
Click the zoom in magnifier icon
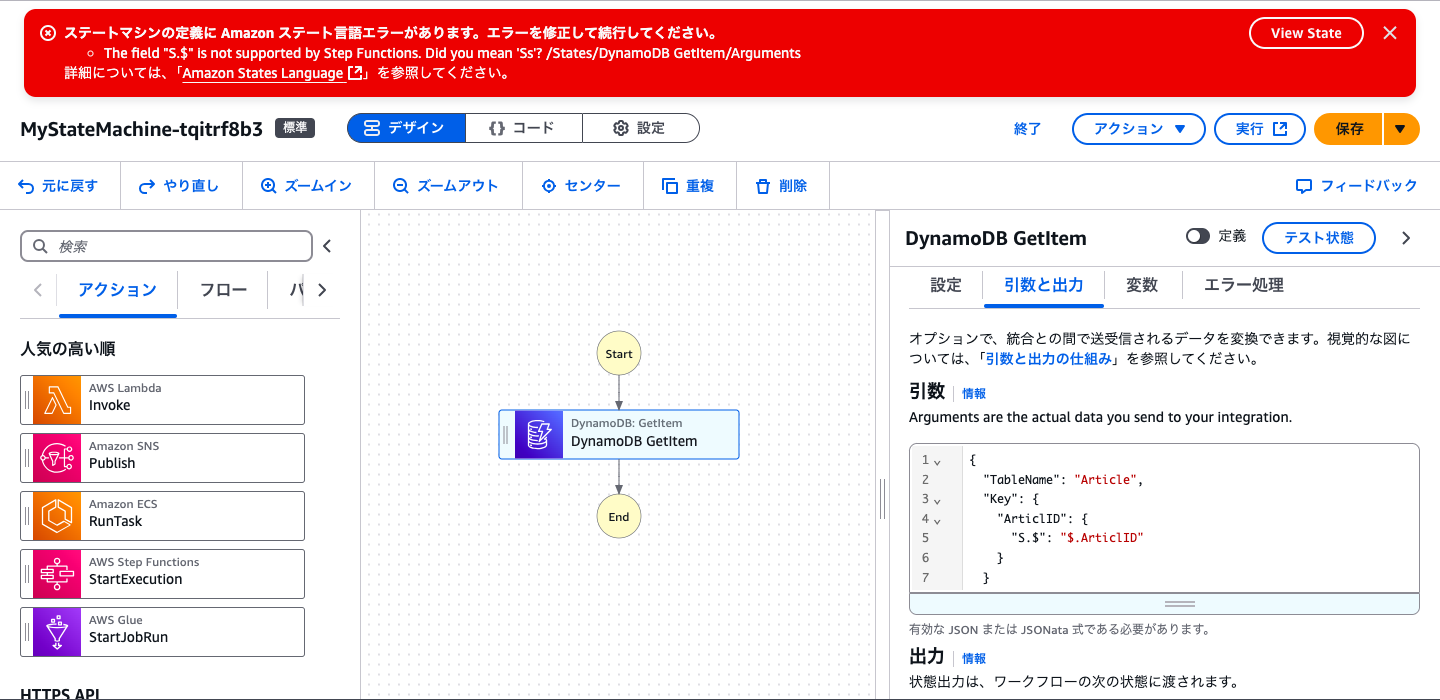point(268,186)
